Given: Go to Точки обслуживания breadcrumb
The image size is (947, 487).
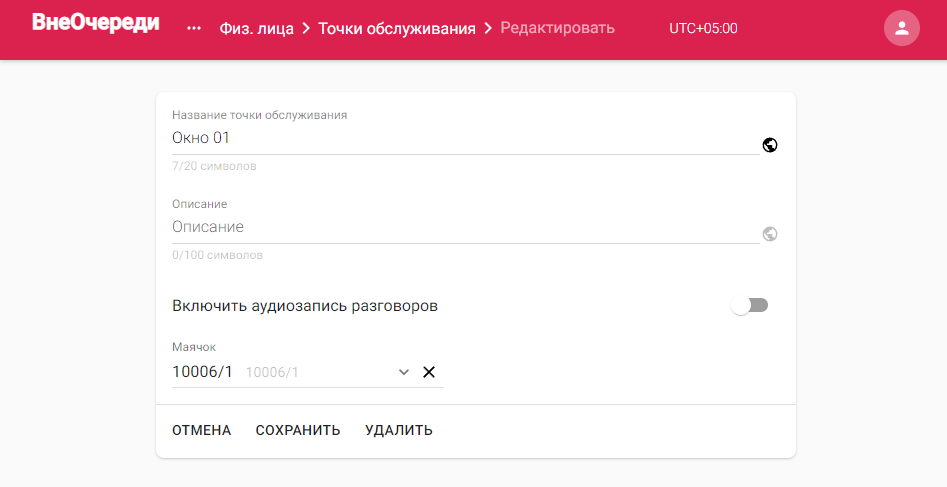Looking at the screenshot, I should tap(397, 28).
